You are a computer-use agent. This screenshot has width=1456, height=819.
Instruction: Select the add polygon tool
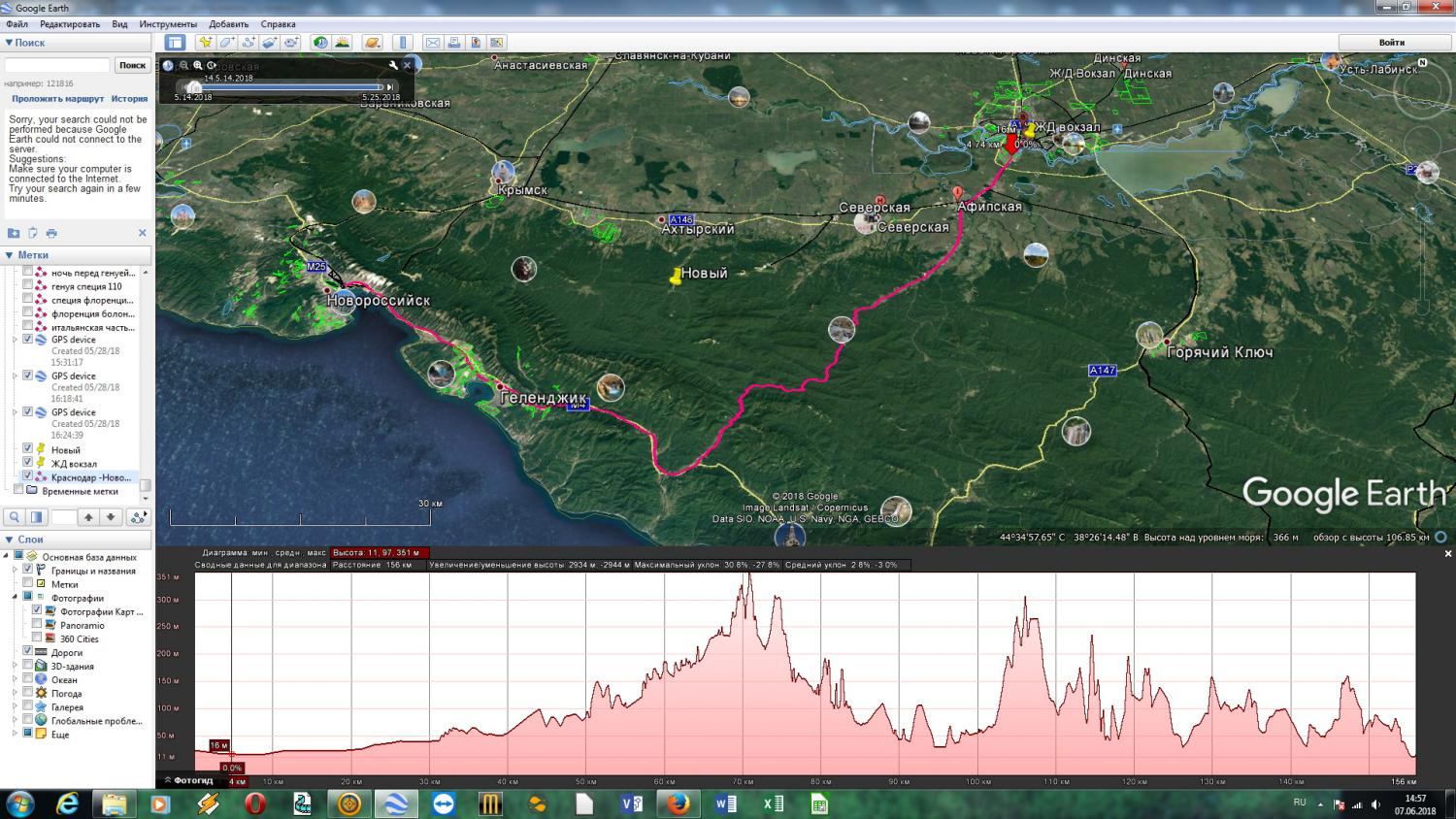[x=226, y=43]
